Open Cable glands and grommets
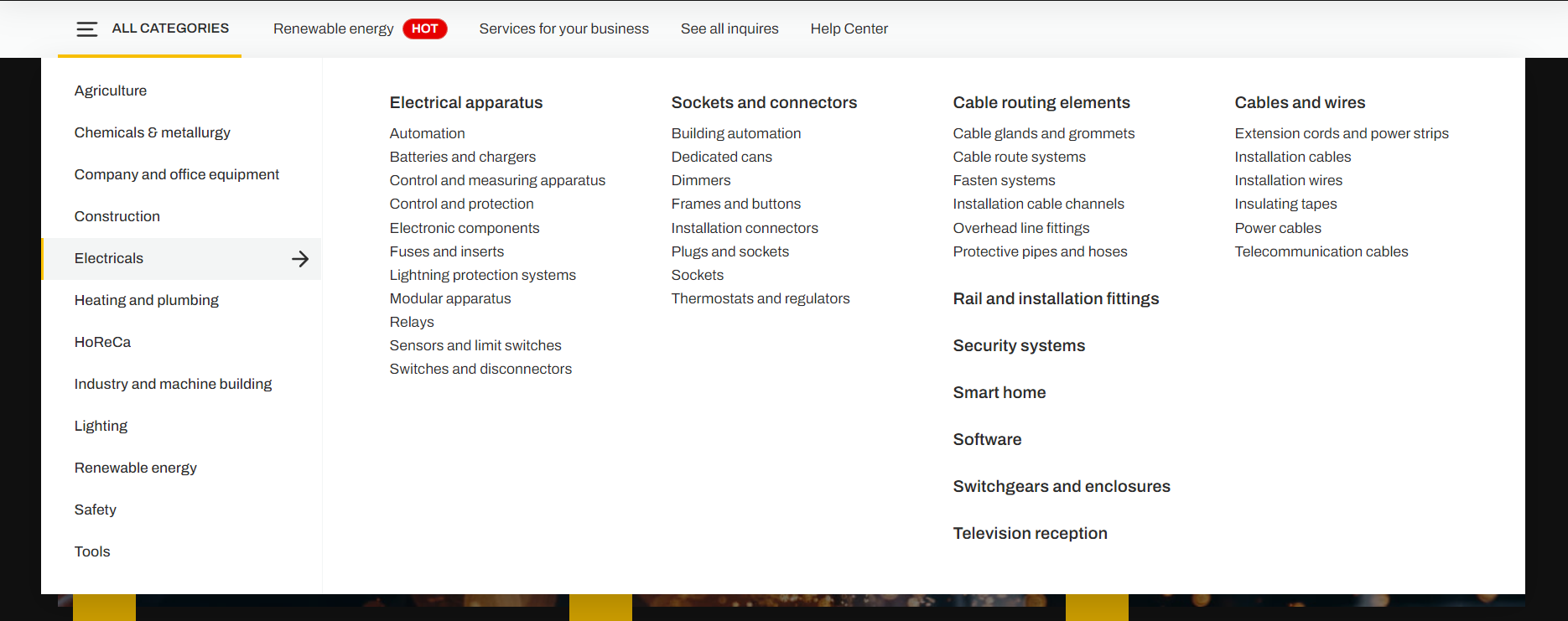1568x621 pixels. 1043,133
